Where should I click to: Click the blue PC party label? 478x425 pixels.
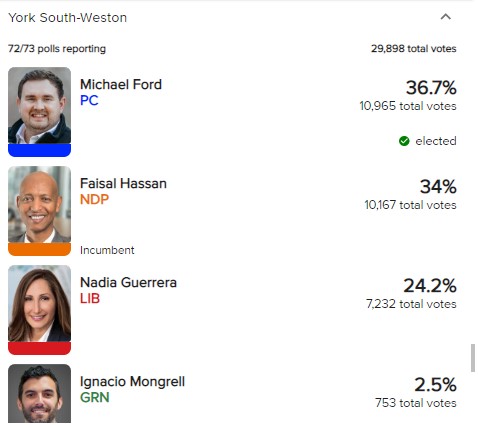(x=89, y=100)
